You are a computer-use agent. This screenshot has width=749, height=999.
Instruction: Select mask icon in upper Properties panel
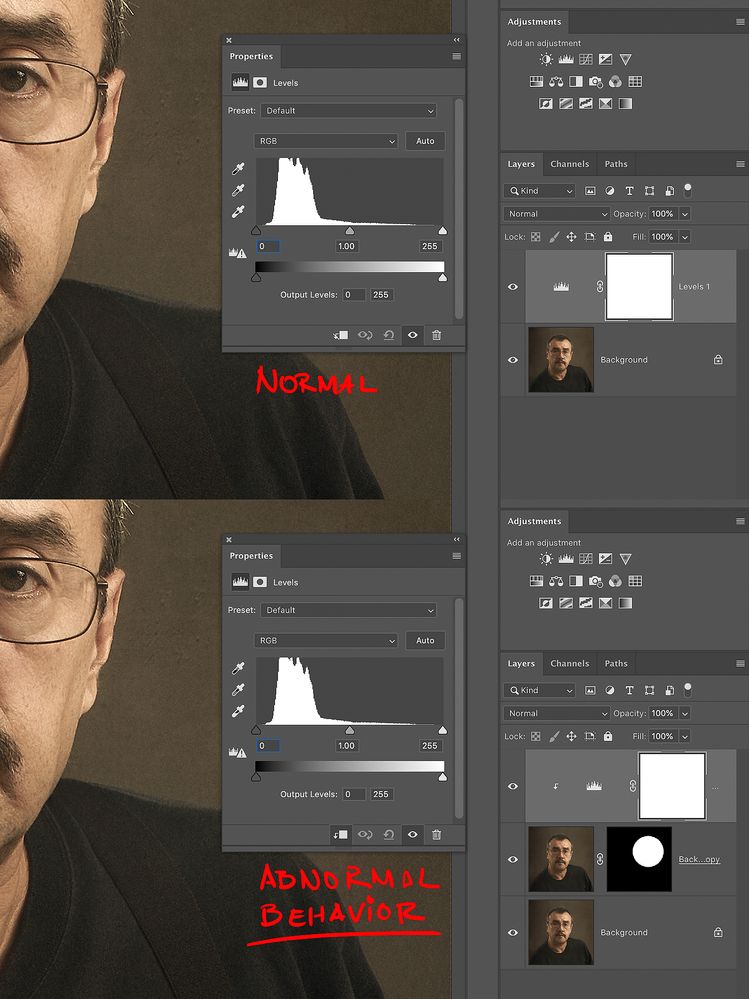260,82
